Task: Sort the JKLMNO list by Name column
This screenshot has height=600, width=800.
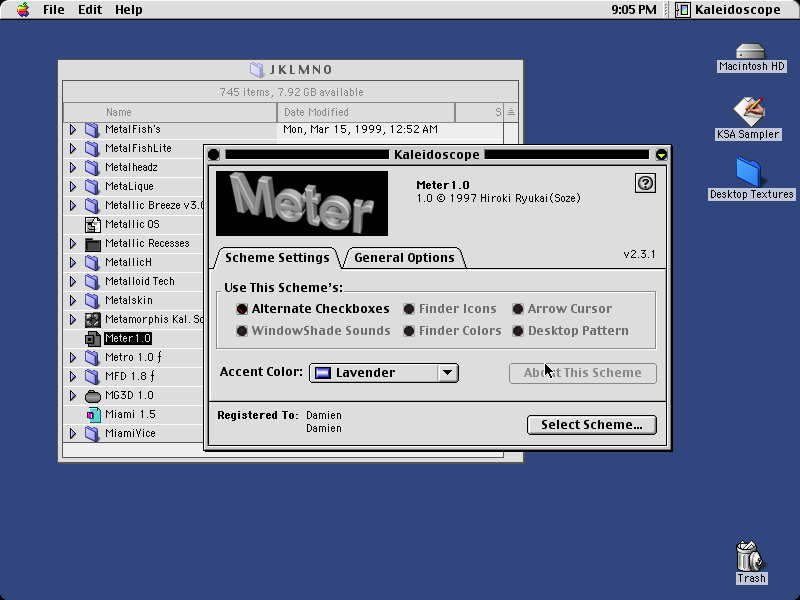Action: (170, 112)
